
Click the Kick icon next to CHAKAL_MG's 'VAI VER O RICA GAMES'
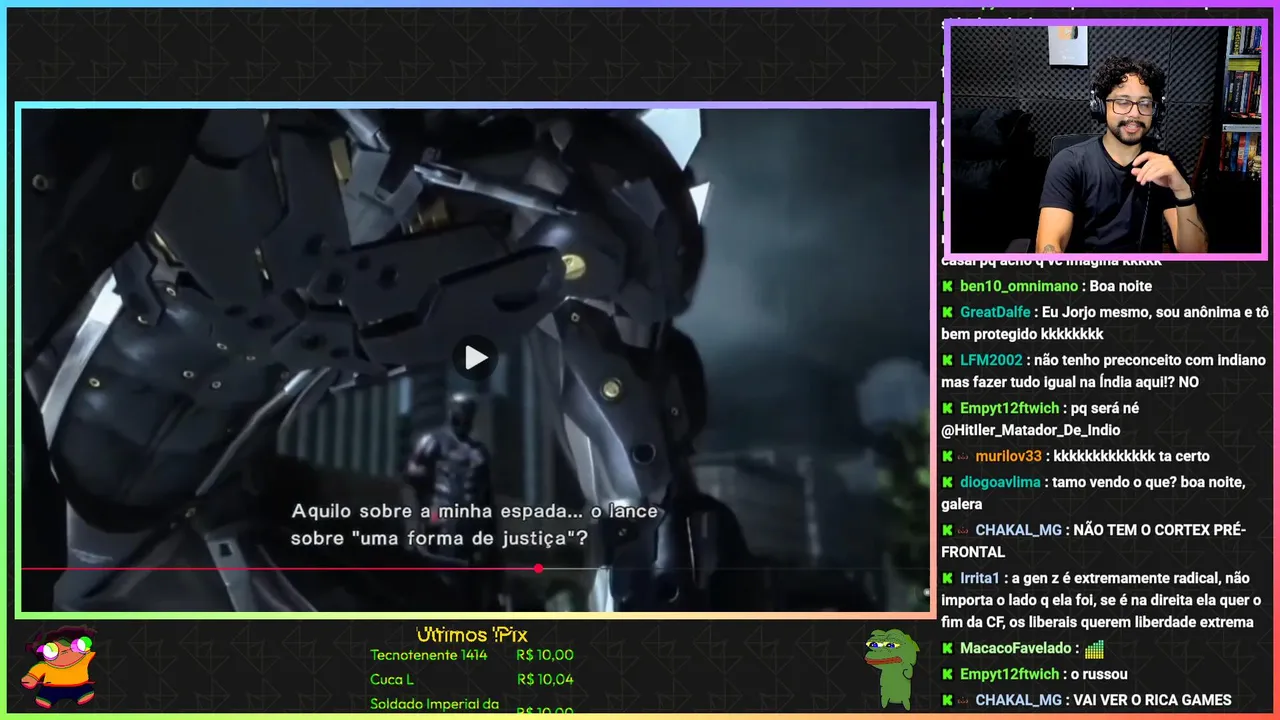tap(947, 700)
